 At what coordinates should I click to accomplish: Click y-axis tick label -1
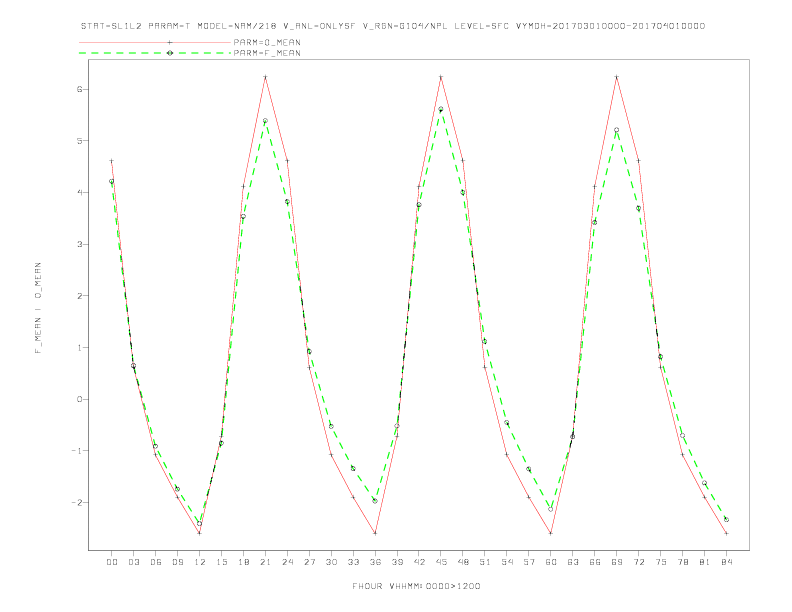point(76,451)
